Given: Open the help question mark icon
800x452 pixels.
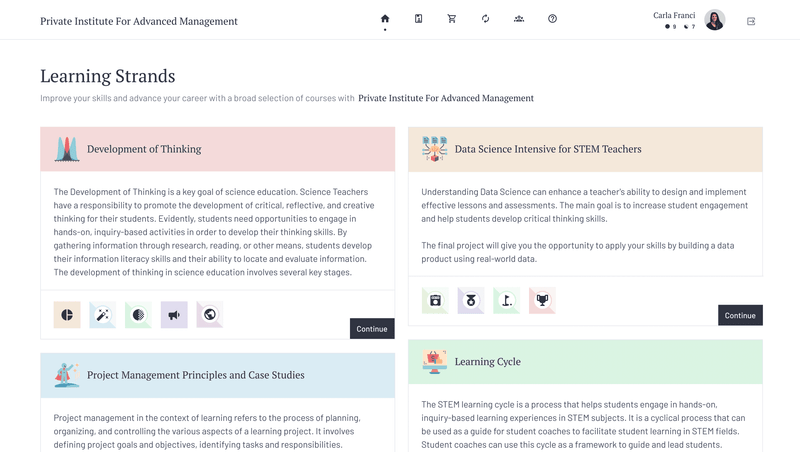Looking at the screenshot, I should click(552, 19).
